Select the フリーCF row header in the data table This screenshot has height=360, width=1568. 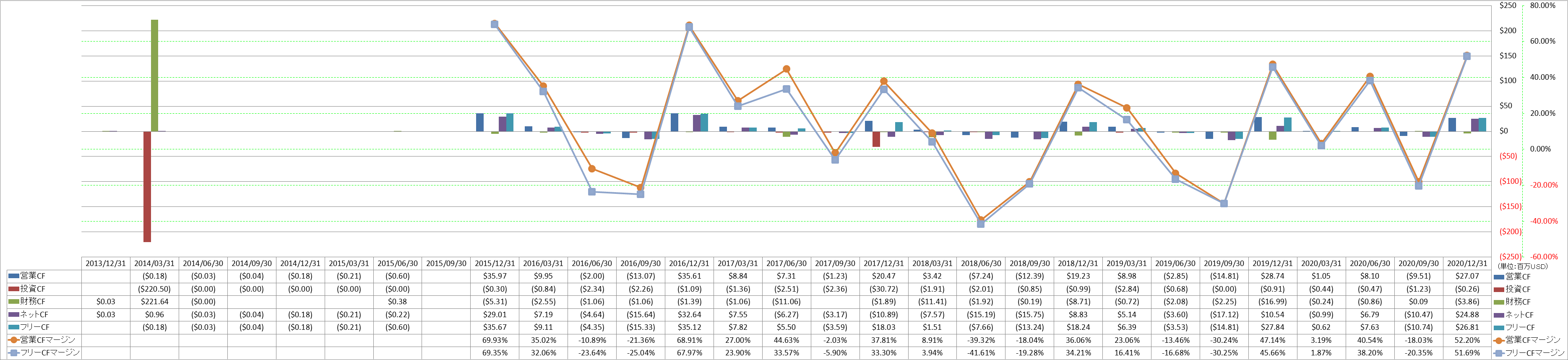point(44,327)
